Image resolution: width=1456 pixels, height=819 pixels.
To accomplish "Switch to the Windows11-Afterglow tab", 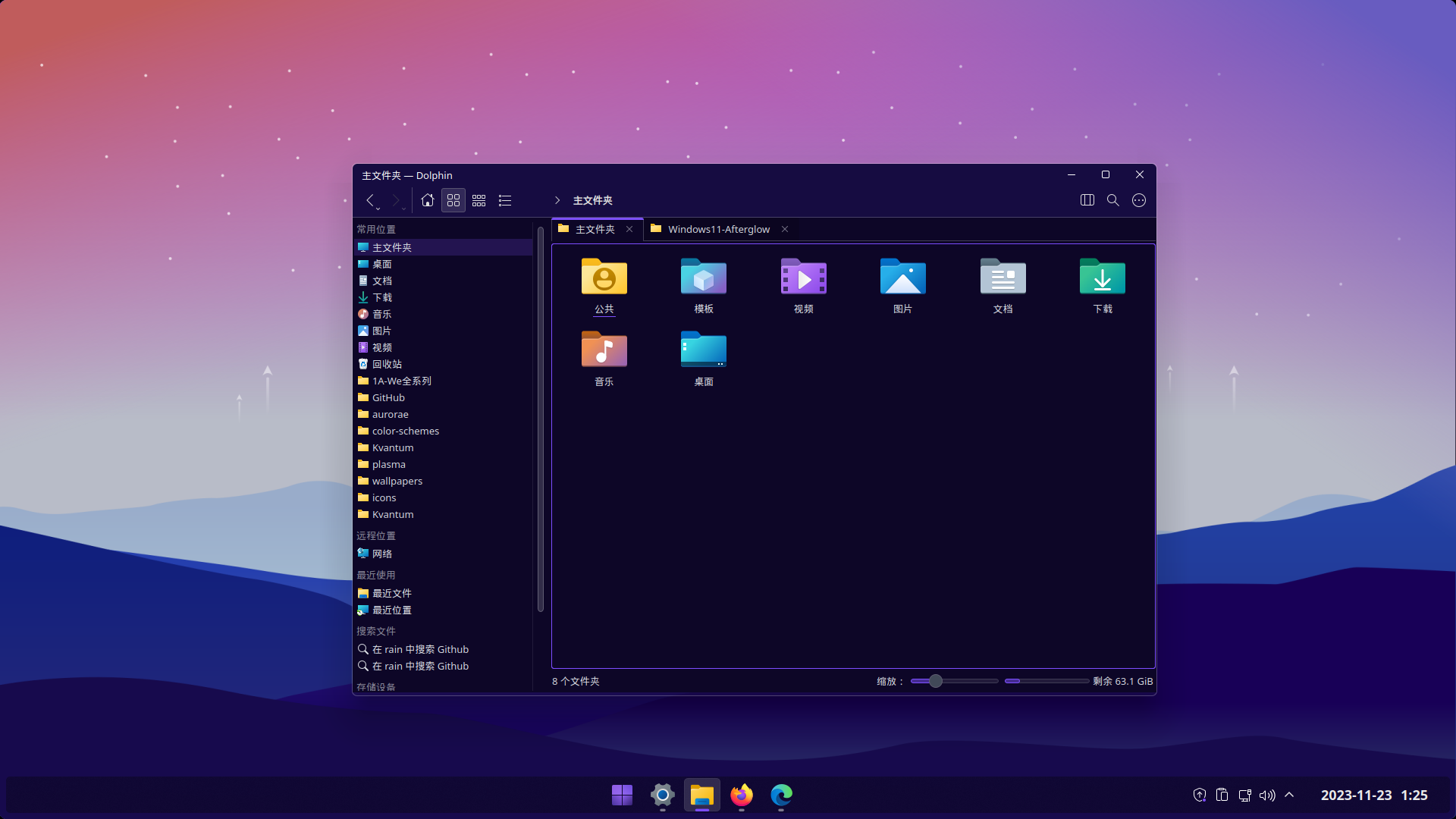I will [719, 229].
